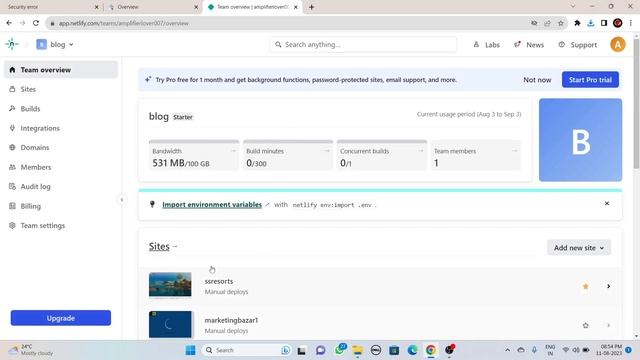
Task: Open a new browser tab
Action: (x=311, y=7)
